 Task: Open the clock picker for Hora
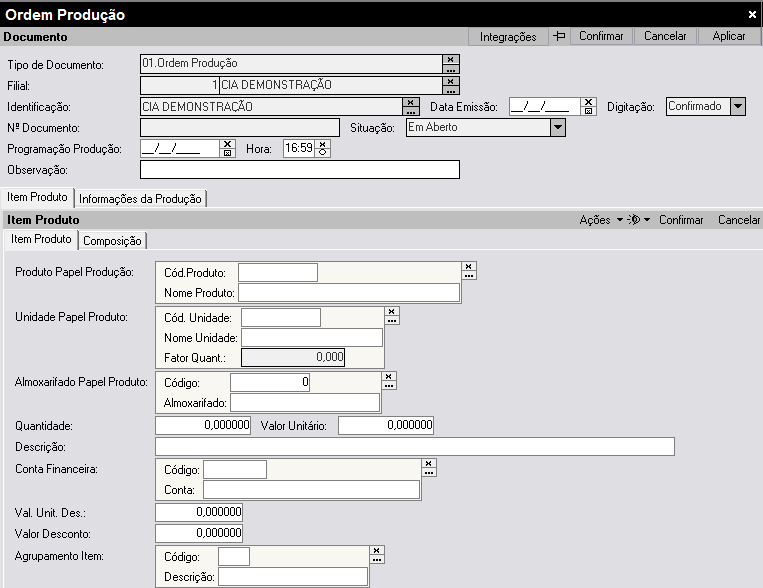click(x=323, y=152)
